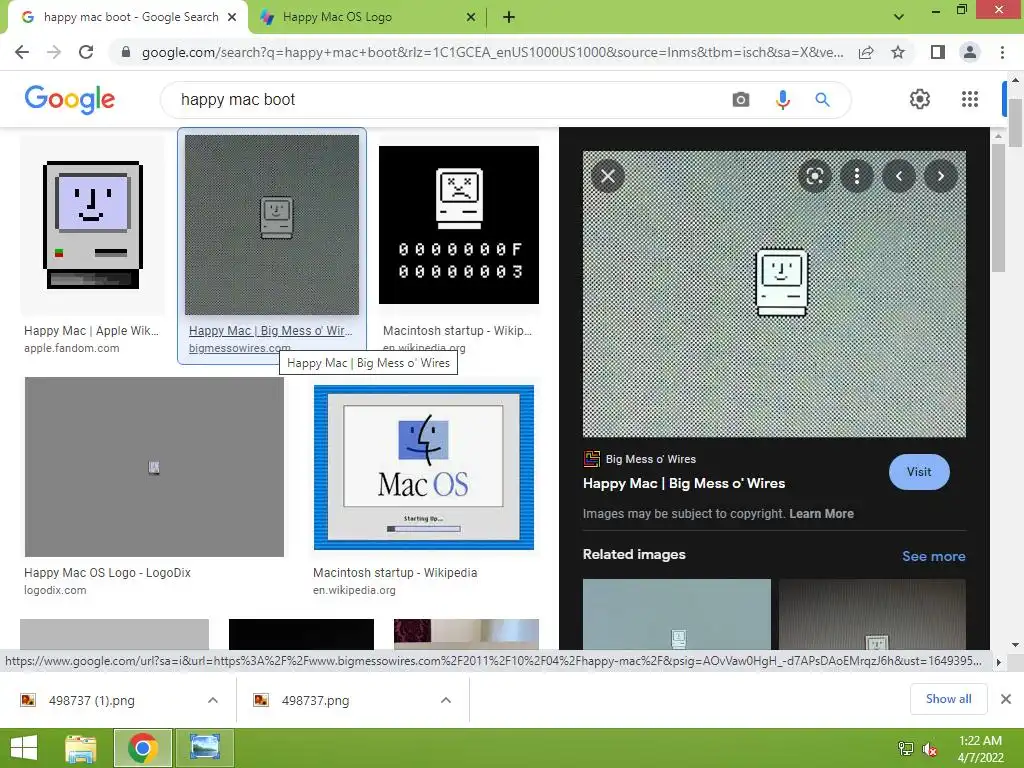Open the photo viewer taskbar app
The image size is (1024, 768).
(x=204, y=748)
